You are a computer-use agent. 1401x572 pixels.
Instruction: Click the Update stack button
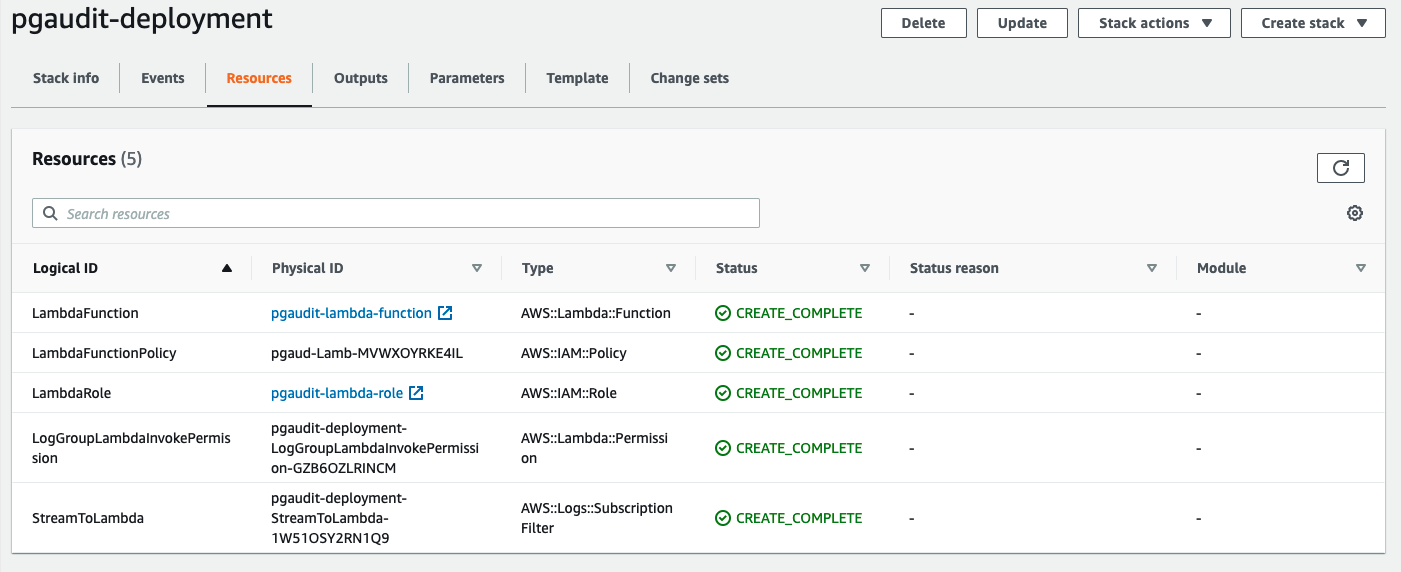coord(1022,23)
